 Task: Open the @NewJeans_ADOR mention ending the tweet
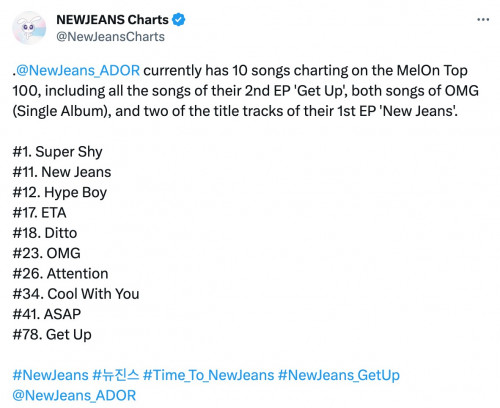click(74, 396)
